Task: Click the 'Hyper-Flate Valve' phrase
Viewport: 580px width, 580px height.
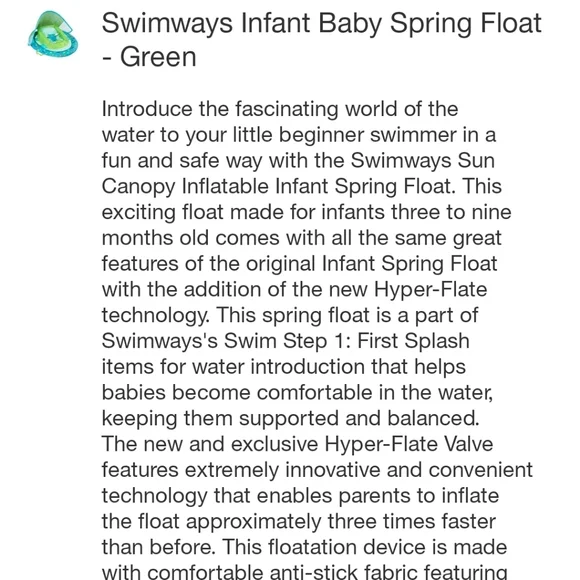Action: [x=409, y=444]
